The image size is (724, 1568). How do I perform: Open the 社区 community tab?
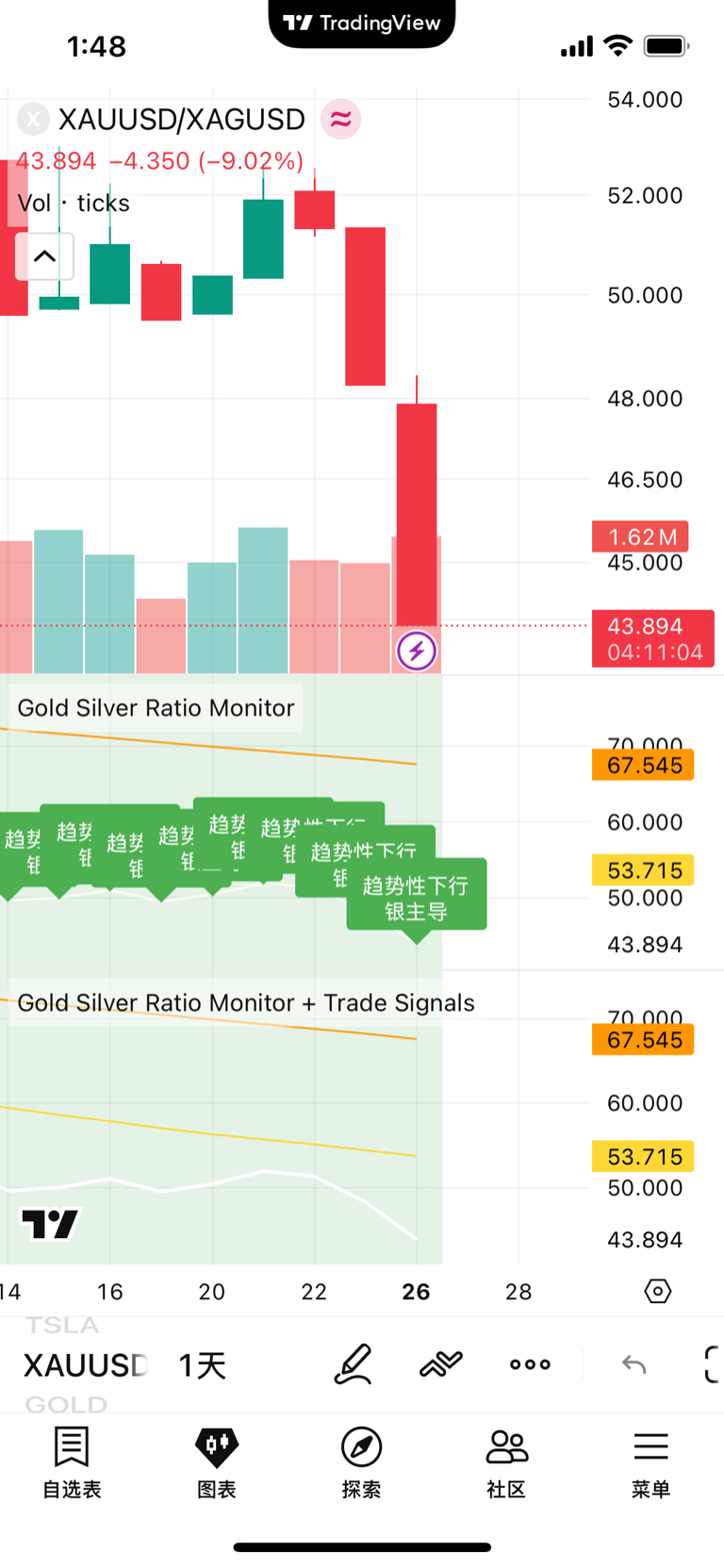[x=506, y=1461]
